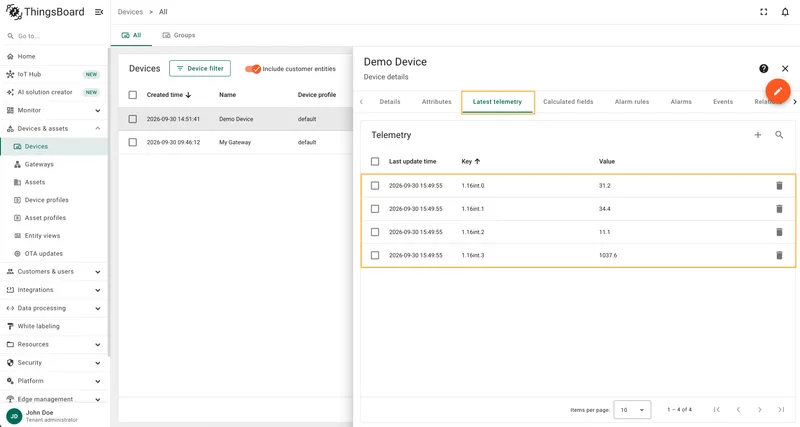Click the ThingsBoard logo icon
Image resolution: width=800 pixels, height=427 pixels.
[14, 12]
